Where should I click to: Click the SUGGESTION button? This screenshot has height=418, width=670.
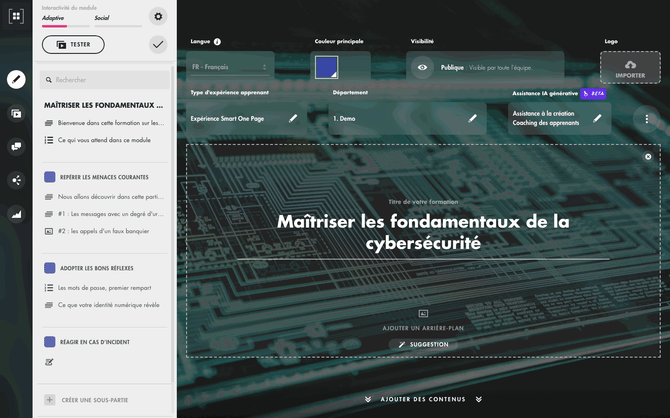click(x=423, y=344)
